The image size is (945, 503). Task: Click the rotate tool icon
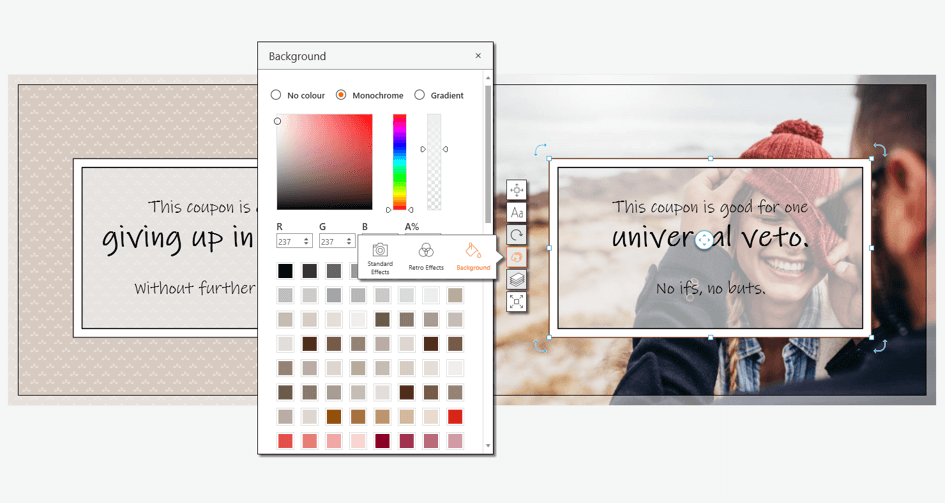517,235
